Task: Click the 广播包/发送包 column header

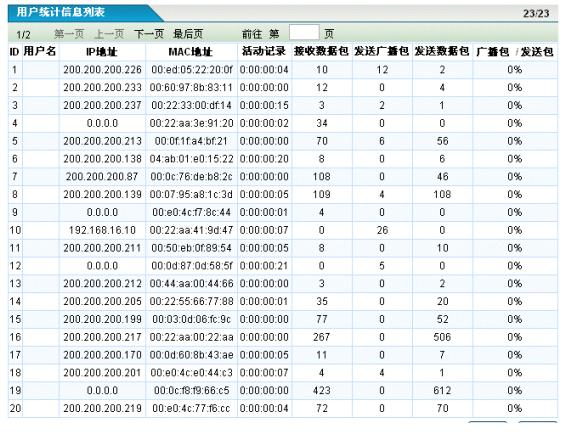Action: (515, 52)
